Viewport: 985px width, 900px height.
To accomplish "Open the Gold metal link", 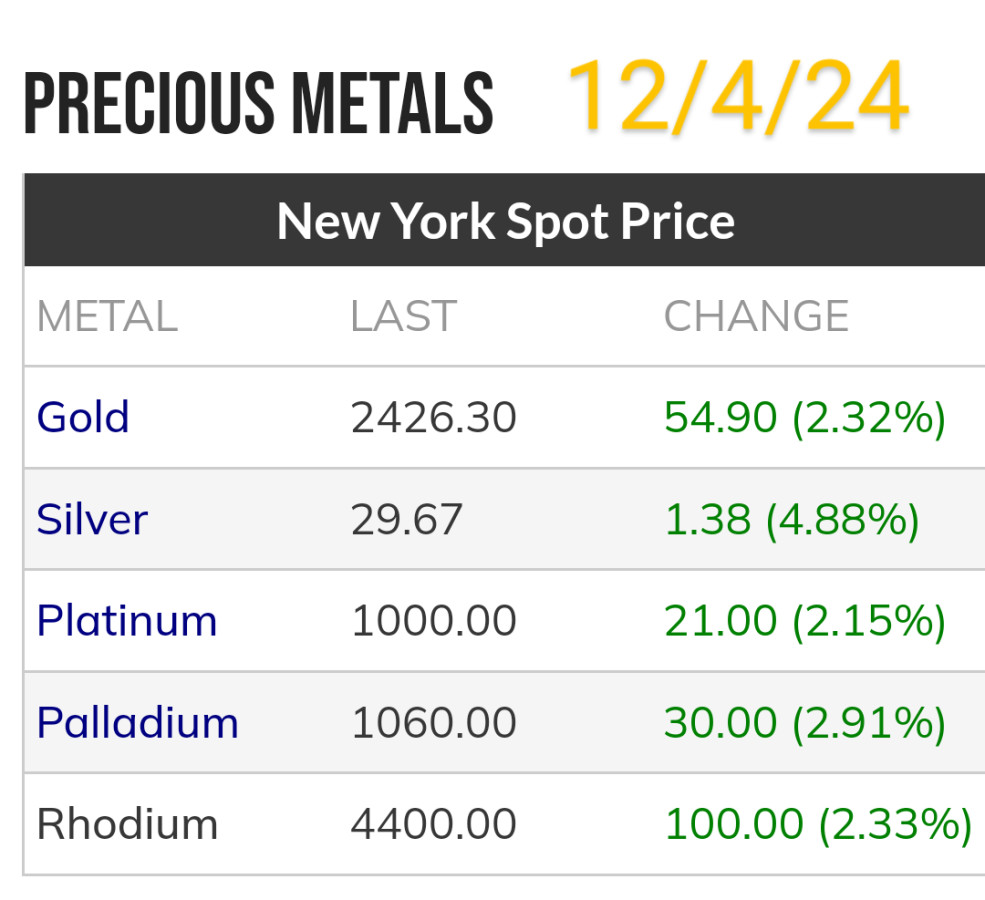I will click(x=83, y=417).
